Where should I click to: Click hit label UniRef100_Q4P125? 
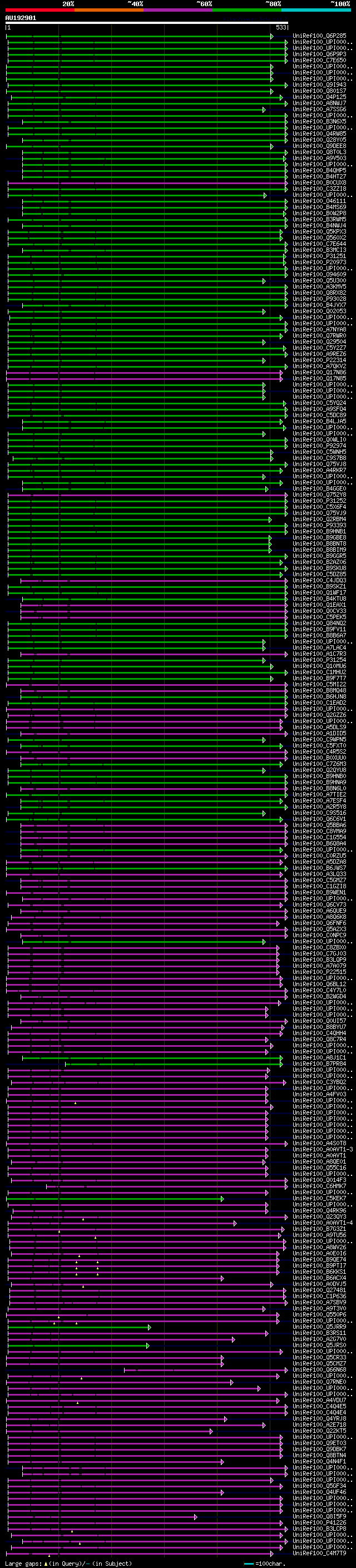point(319,97)
